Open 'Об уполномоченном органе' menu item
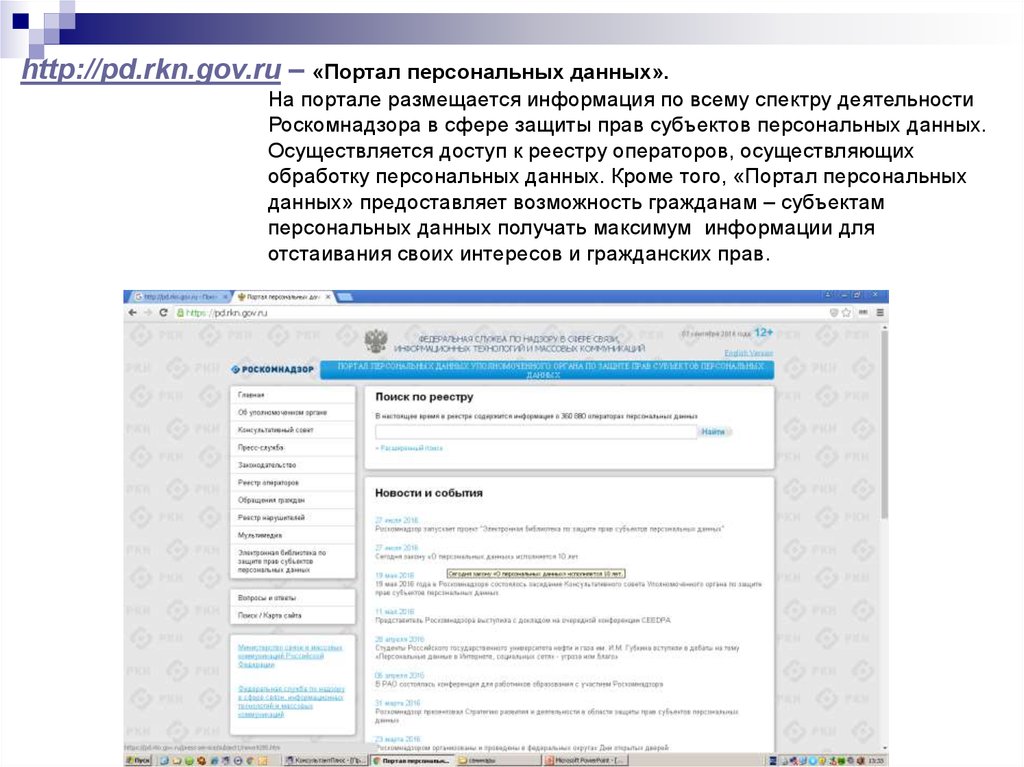 (x=293, y=413)
